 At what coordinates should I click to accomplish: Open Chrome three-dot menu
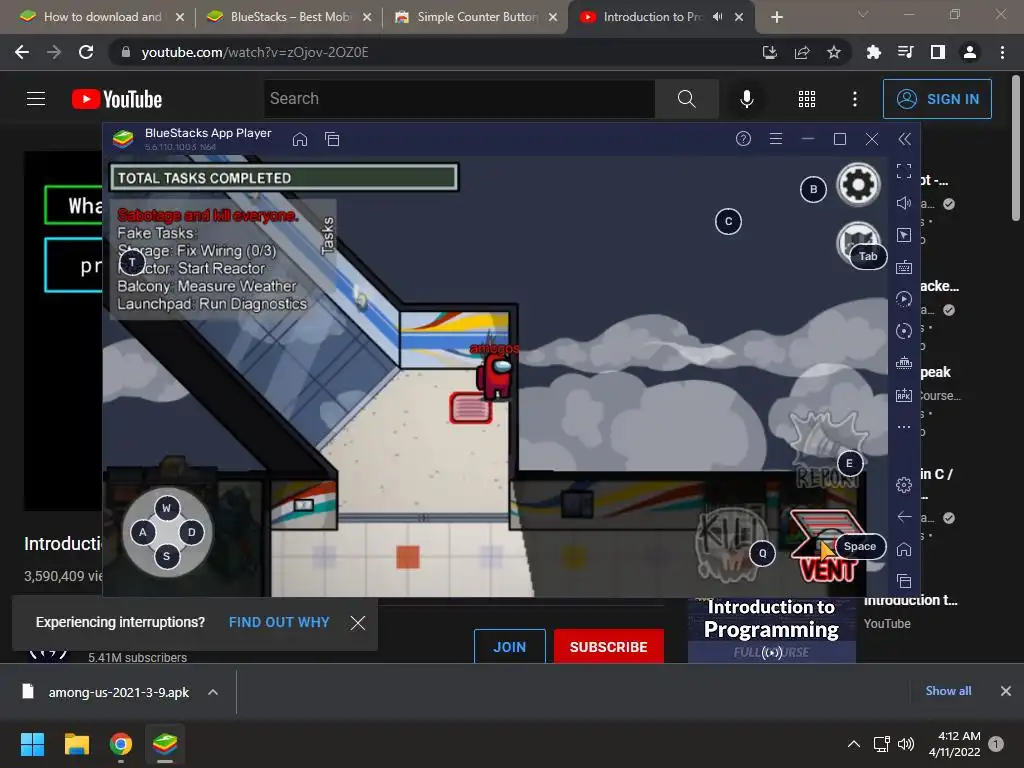pos(1002,52)
